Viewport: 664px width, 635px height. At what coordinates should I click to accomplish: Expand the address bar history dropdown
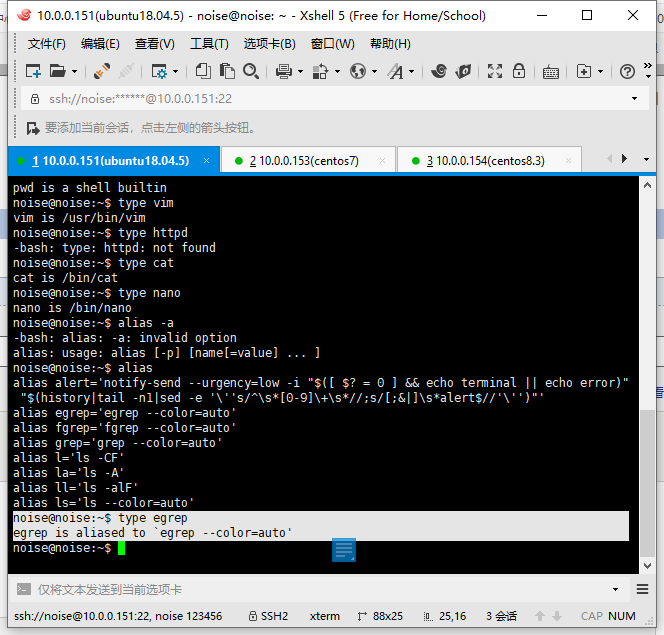coord(634,99)
